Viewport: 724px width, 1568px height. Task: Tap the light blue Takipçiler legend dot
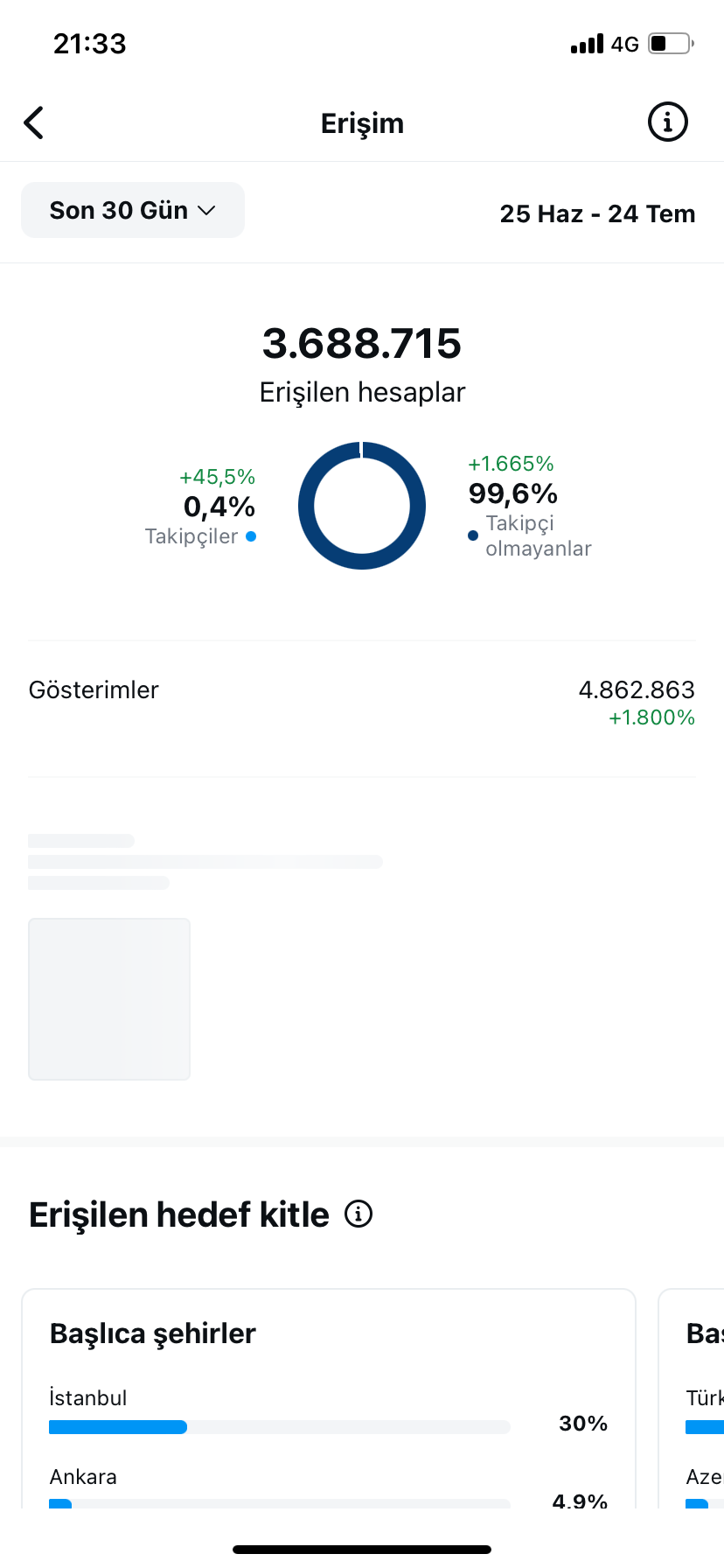(251, 536)
